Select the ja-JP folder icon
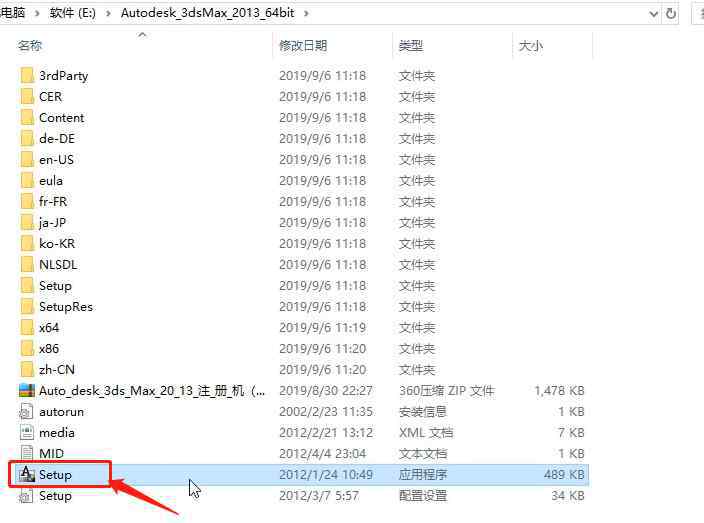 (x=27, y=223)
